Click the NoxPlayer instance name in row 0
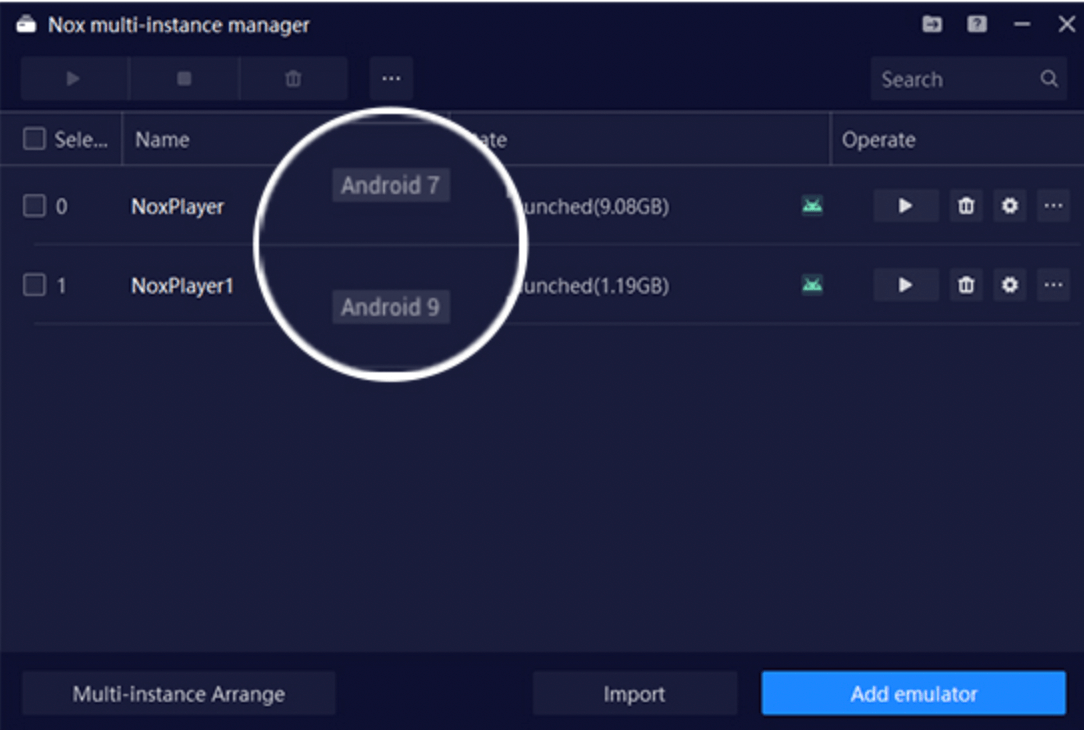Viewport: 1084px width, 730px height. 178,207
